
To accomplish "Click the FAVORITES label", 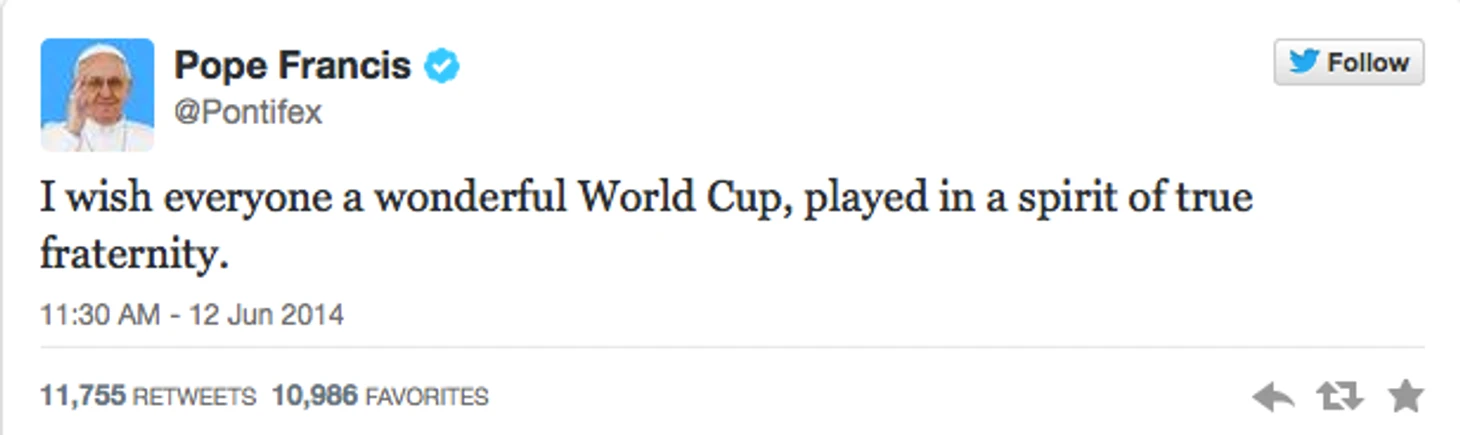I will point(427,397).
